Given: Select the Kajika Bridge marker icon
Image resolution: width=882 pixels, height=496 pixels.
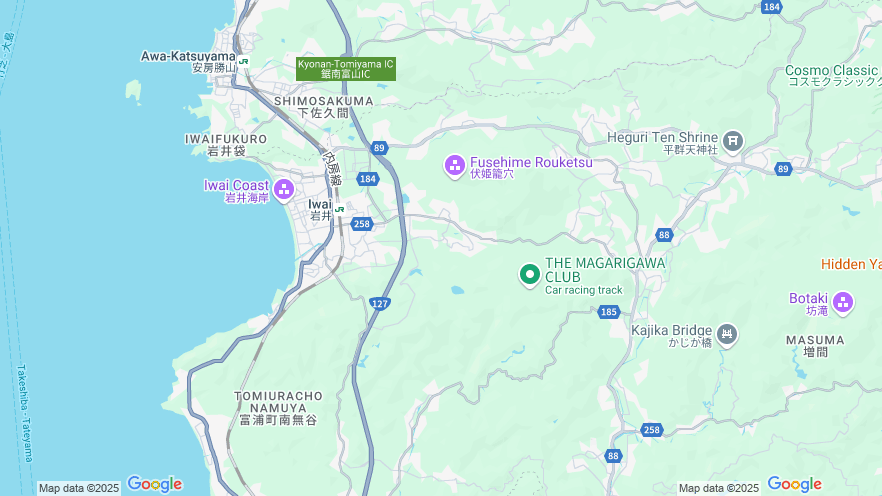Looking at the screenshot, I should coord(727,335).
